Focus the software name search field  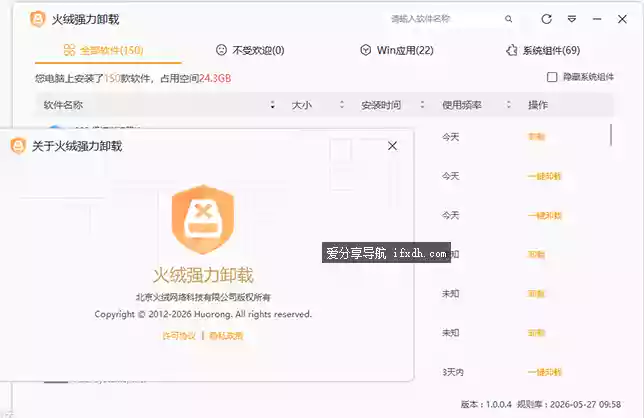pyautogui.click(x=446, y=19)
